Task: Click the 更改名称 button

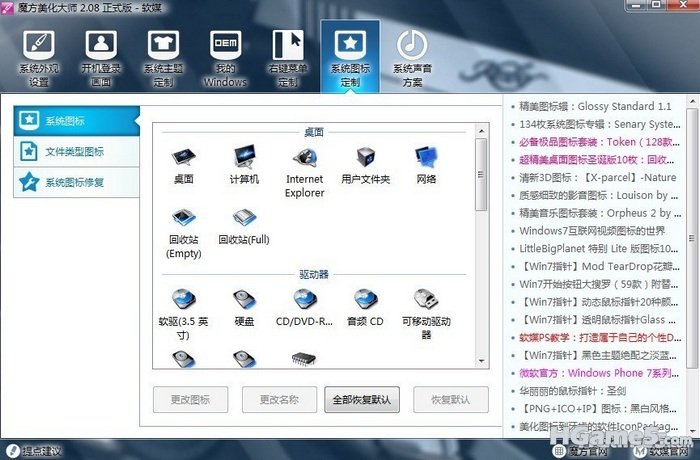Action: click(279, 400)
